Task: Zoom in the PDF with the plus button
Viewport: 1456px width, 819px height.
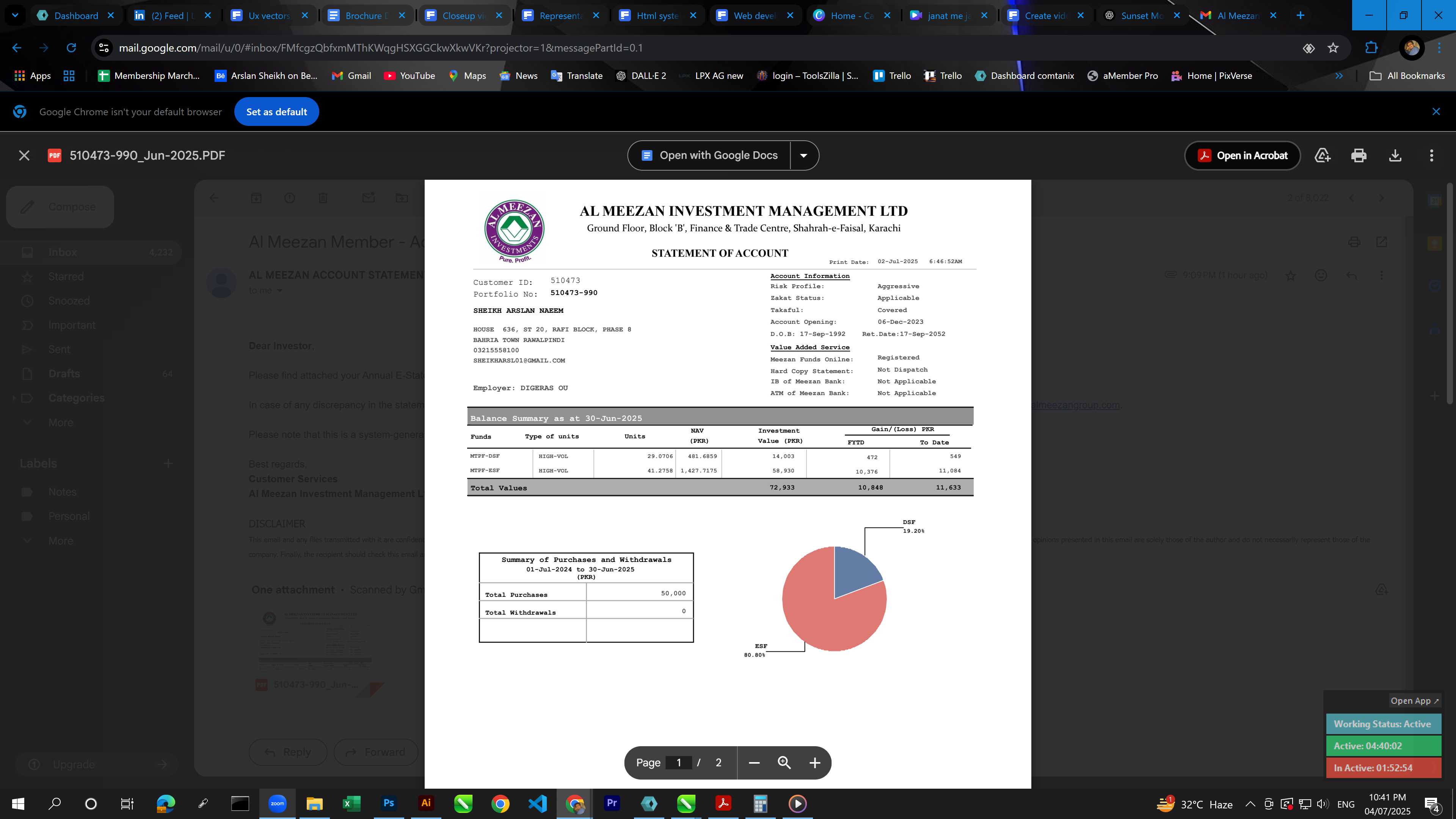Action: (x=814, y=763)
